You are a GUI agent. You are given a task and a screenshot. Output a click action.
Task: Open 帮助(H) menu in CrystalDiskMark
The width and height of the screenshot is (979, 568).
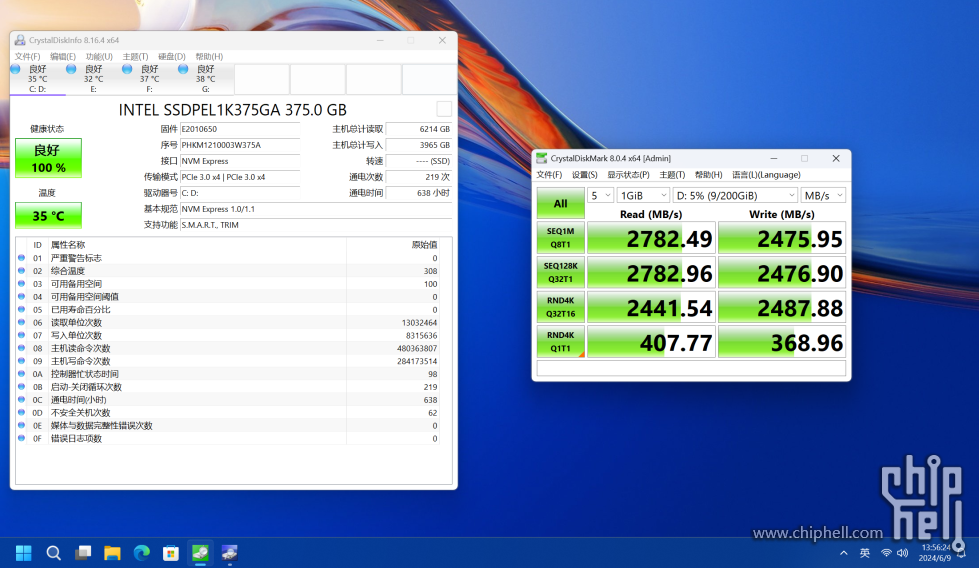pyautogui.click(x=708, y=175)
